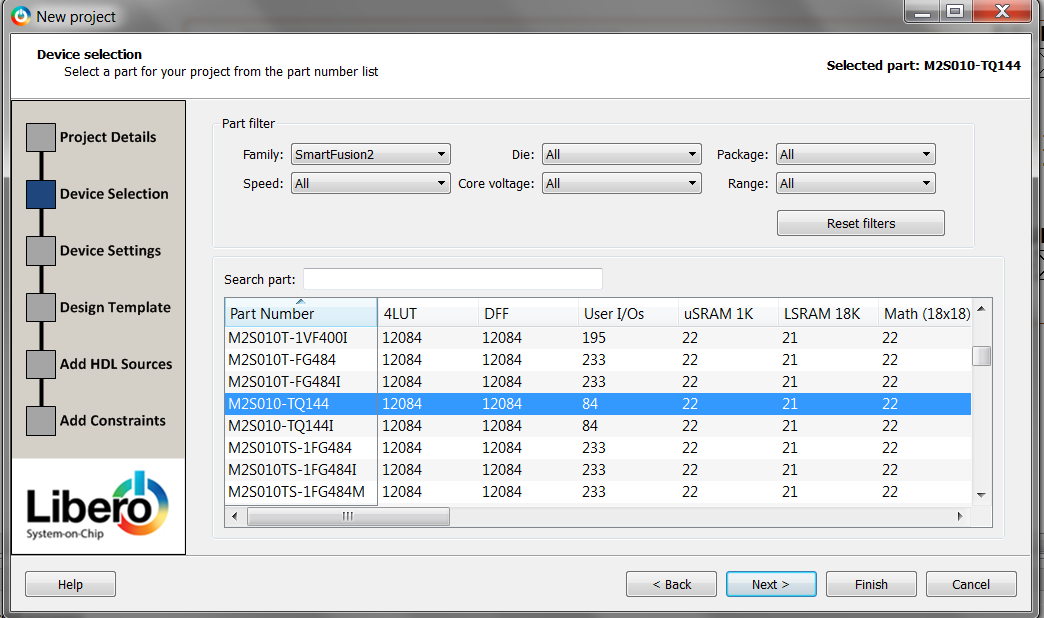Image resolution: width=1044 pixels, height=618 pixels.
Task: Click the horizontal scrollbar thumb under table
Action: tap(348, 516)
